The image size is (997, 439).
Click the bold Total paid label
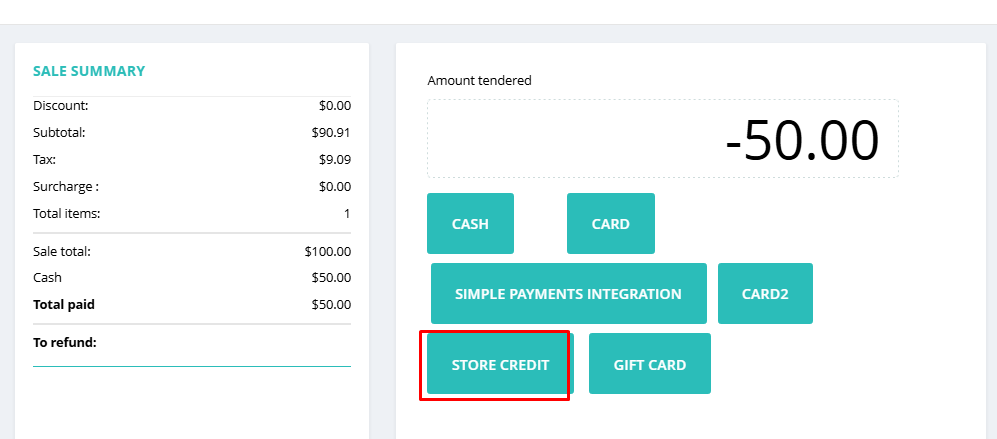(64, 305)
